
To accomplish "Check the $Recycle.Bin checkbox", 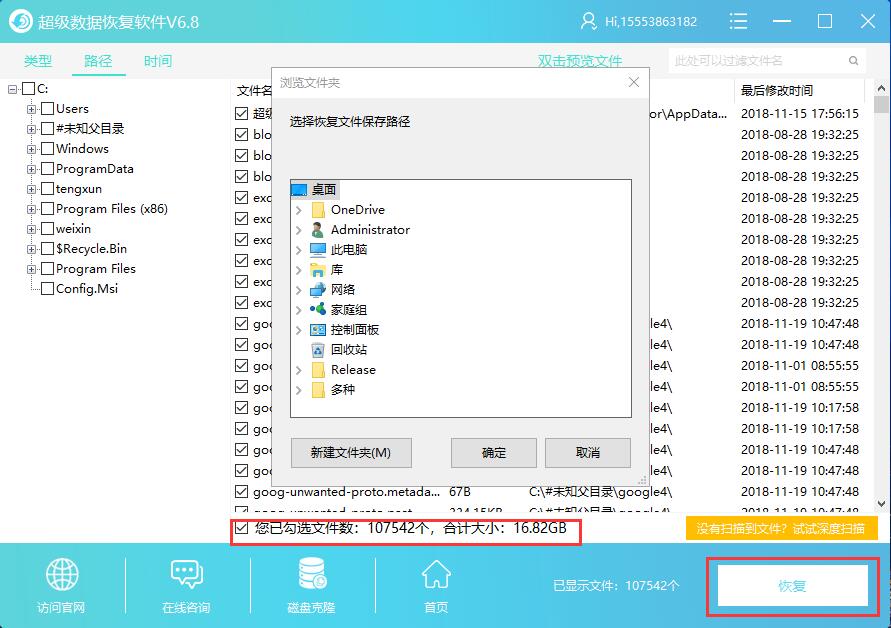I will (48, 249).
